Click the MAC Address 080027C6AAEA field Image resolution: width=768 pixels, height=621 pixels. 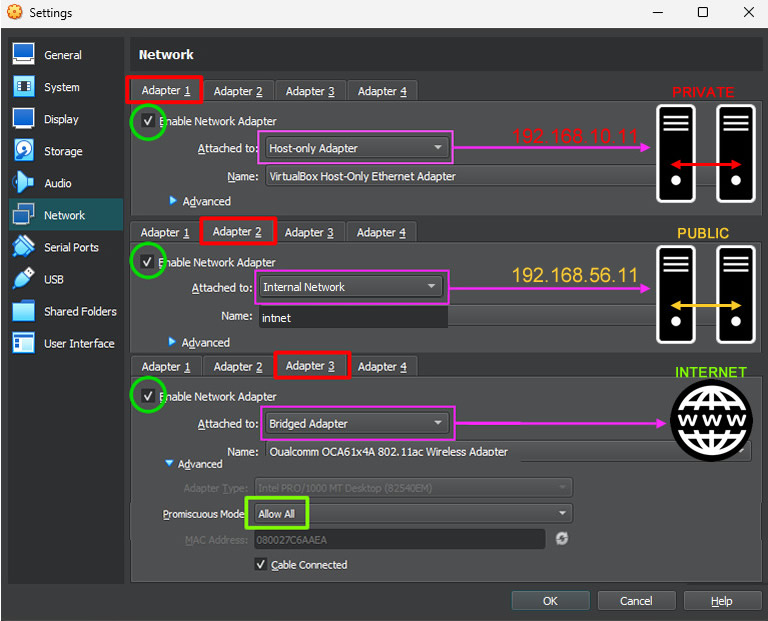click(400, 540)
